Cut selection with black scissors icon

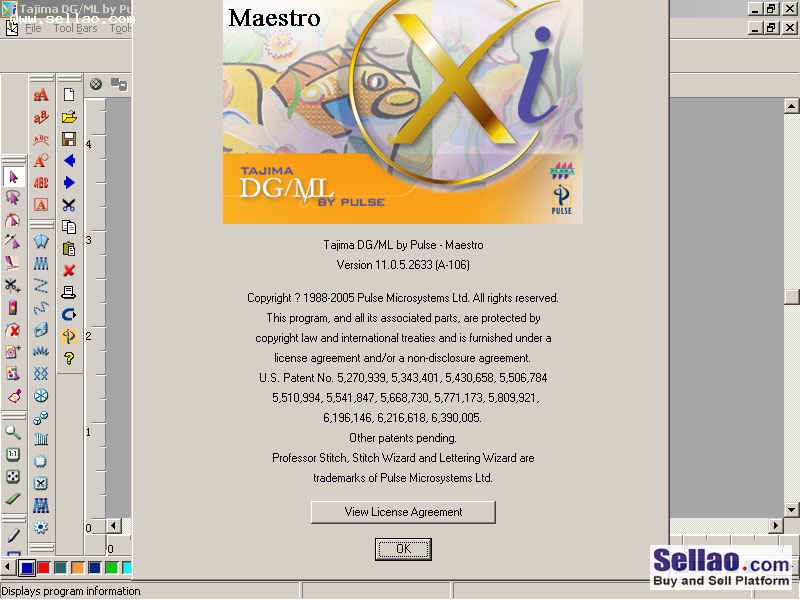69,205
